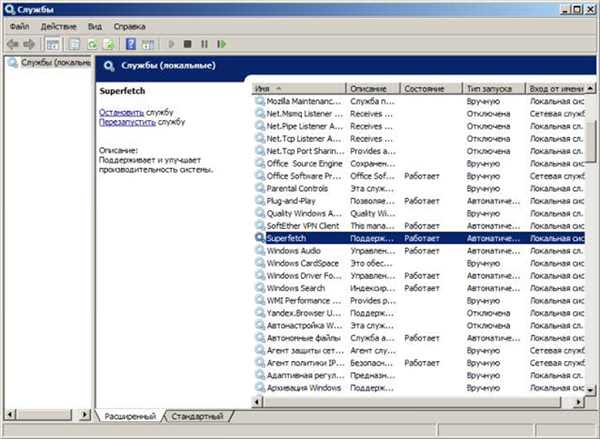Click right arrow of tree pane scrollbar
This screenshot has height=439, width=600.
coord(85,415)
